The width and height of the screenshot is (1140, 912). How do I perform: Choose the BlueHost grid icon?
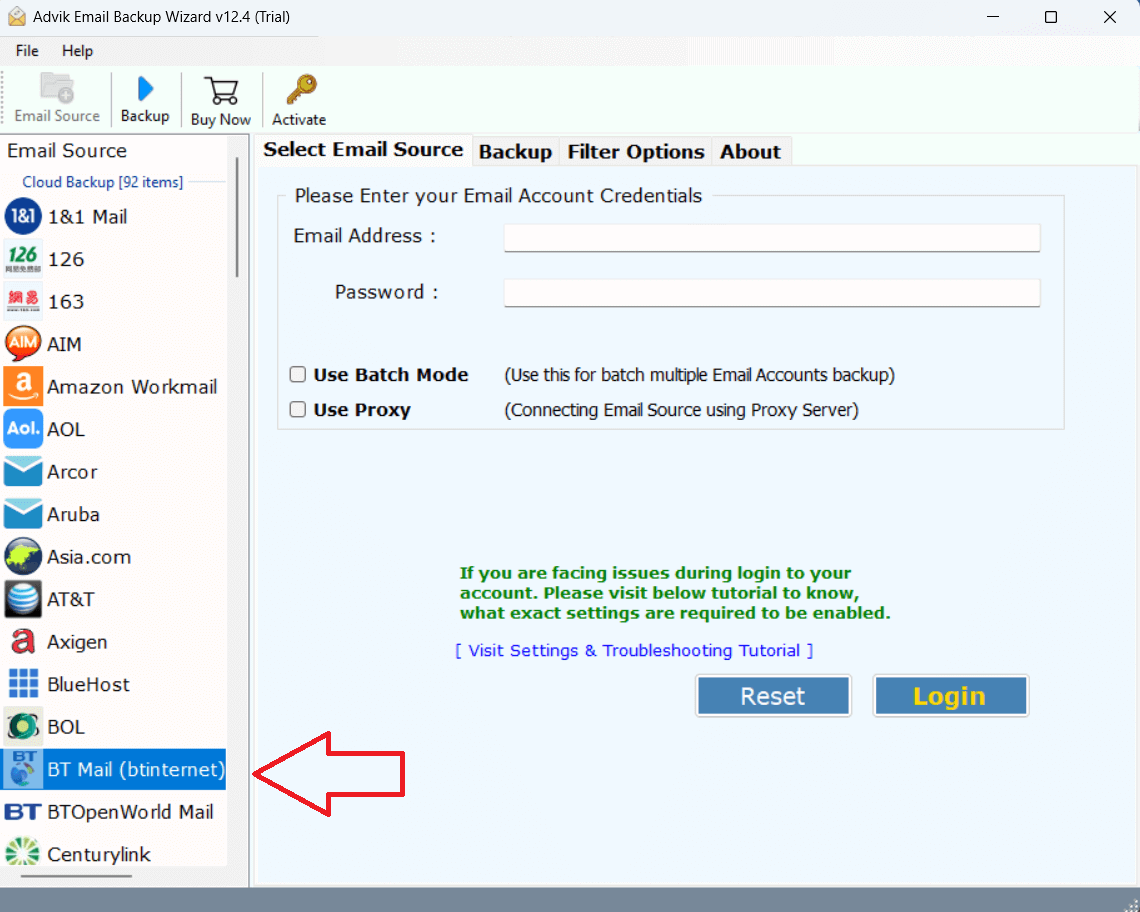23,684
